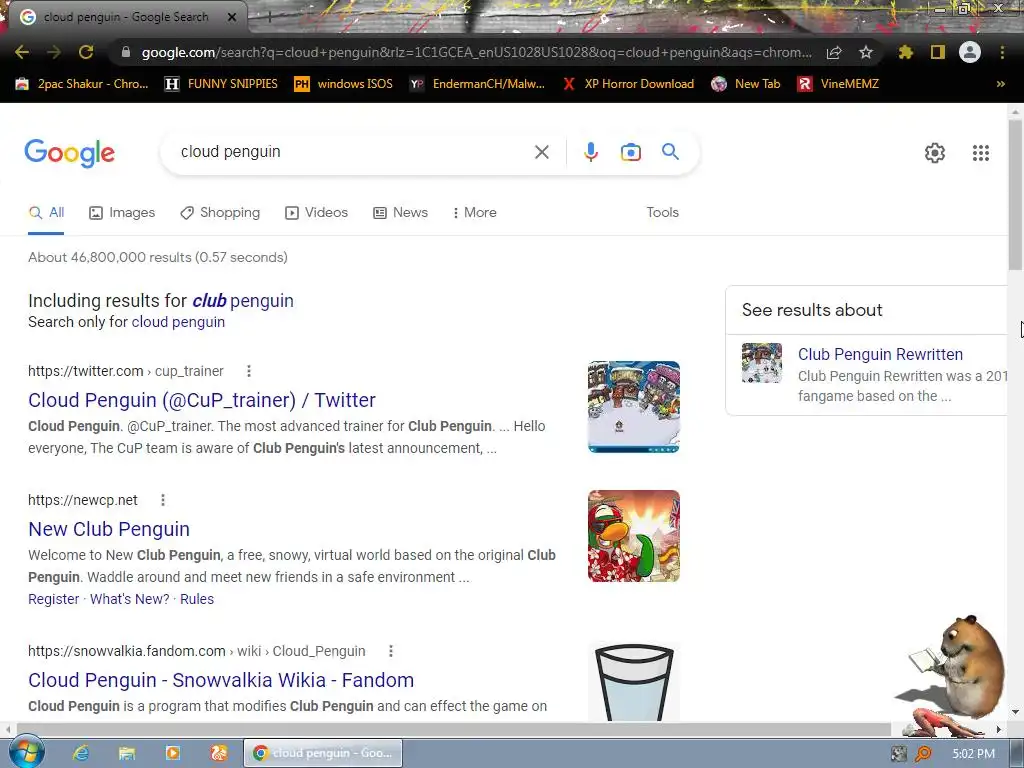Open options for snowvalkia fandom result
Image resolution: width=1024 pixels, height=768 pixels.
(x=391, y=651)
